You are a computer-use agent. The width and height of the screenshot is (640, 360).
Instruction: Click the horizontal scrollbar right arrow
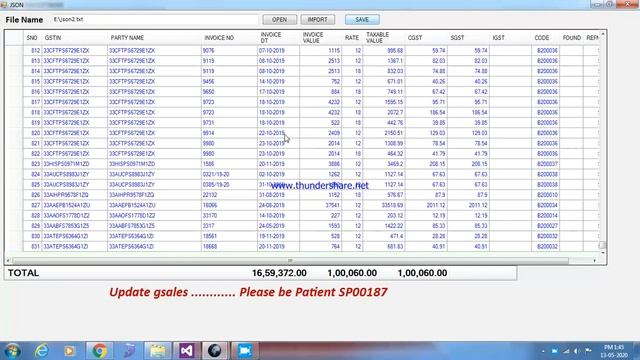click(595, 260)
